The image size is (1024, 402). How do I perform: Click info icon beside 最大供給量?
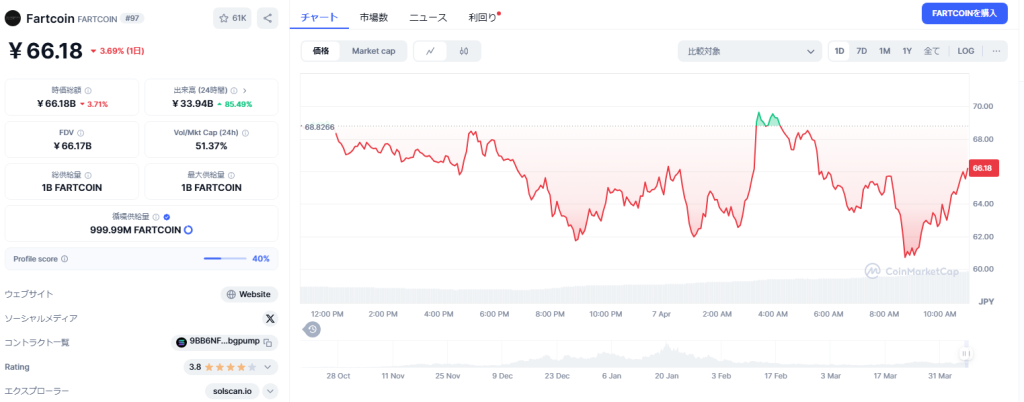231,175
